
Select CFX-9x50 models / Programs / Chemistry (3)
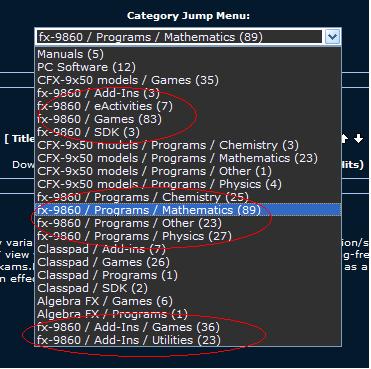(188, 145)
